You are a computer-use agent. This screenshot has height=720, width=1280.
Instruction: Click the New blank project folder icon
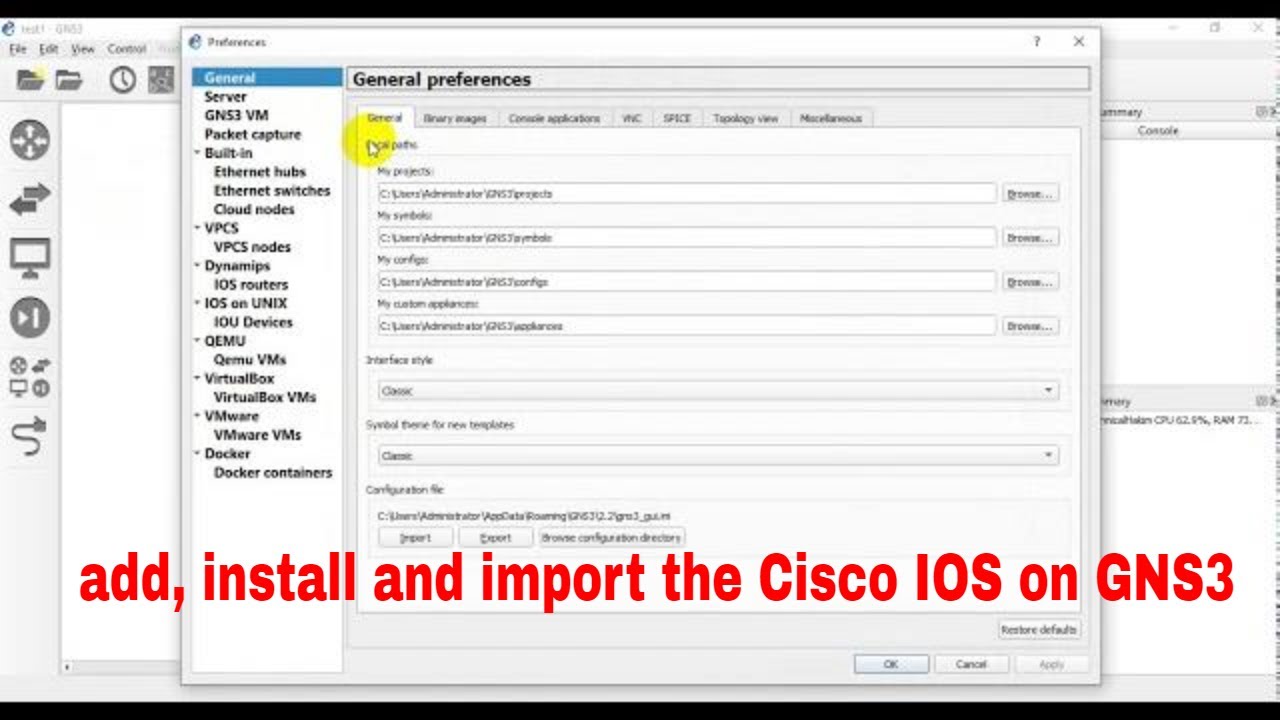click(31, 80)
